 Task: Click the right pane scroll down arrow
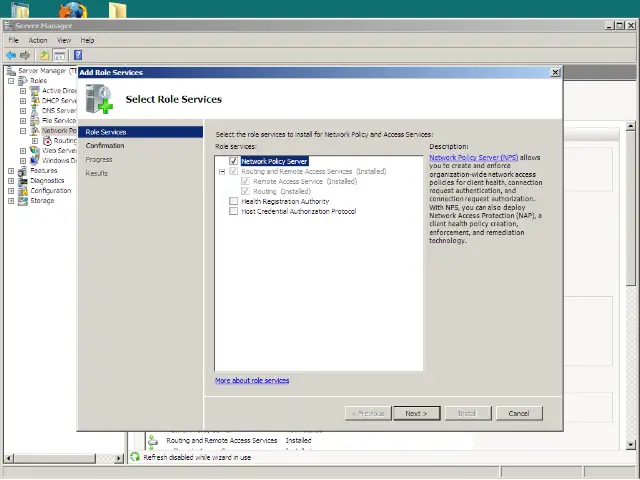pos(631,445)
